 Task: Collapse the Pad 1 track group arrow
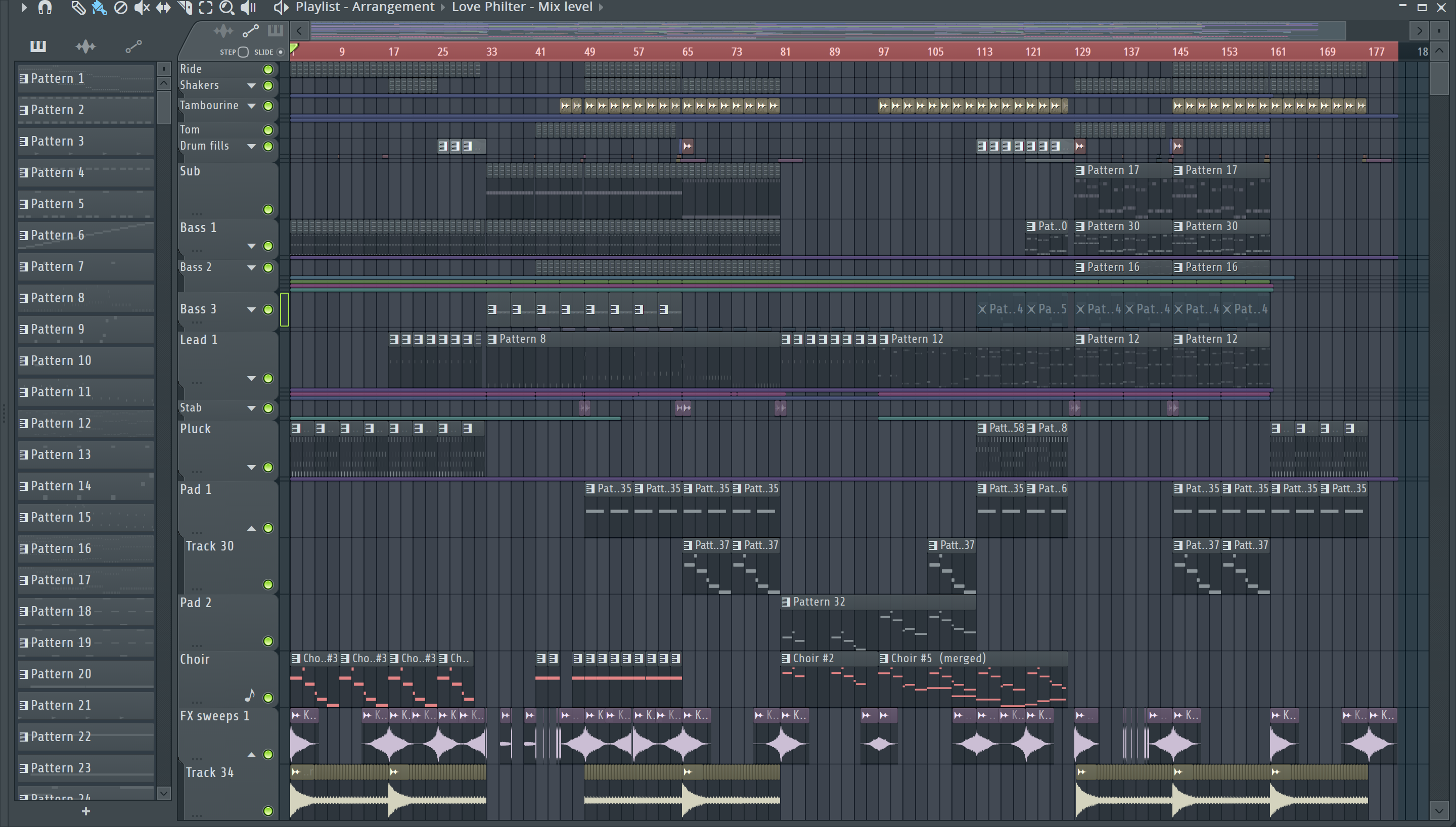coord(251,528)
